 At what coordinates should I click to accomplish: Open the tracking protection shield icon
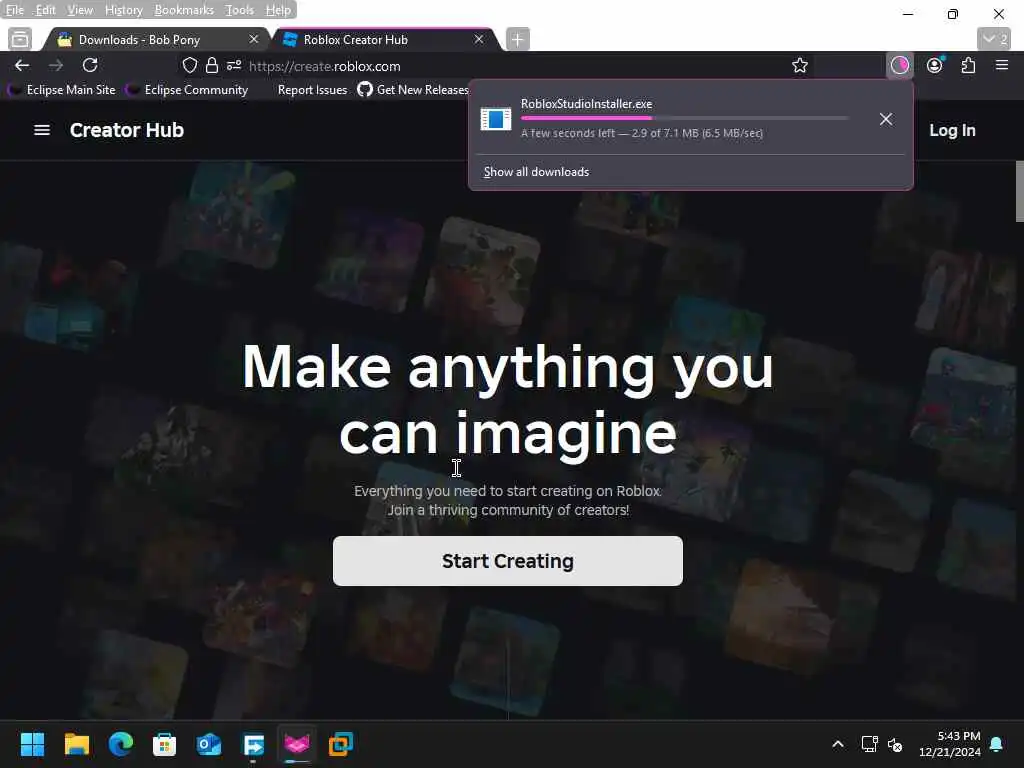coord(189,65)
